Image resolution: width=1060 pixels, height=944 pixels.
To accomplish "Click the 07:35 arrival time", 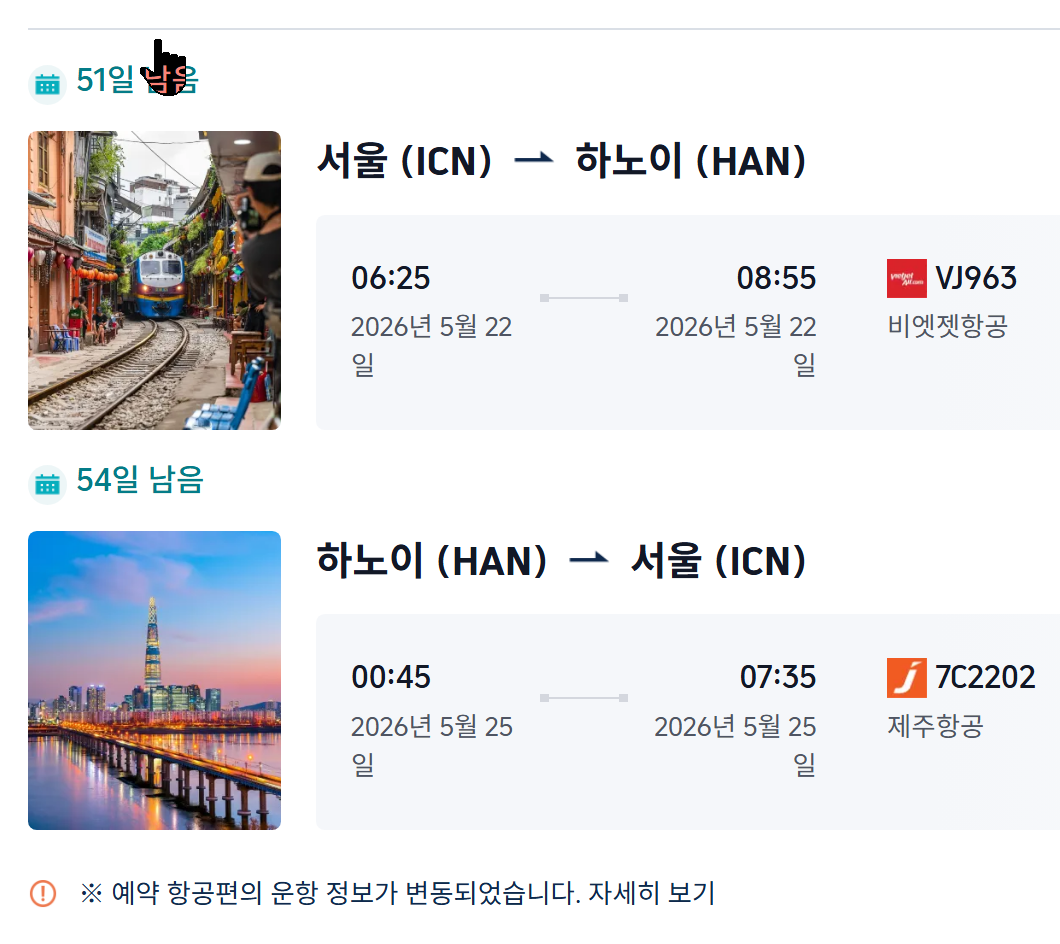I will pyautogui.click(x=778, y=678).
